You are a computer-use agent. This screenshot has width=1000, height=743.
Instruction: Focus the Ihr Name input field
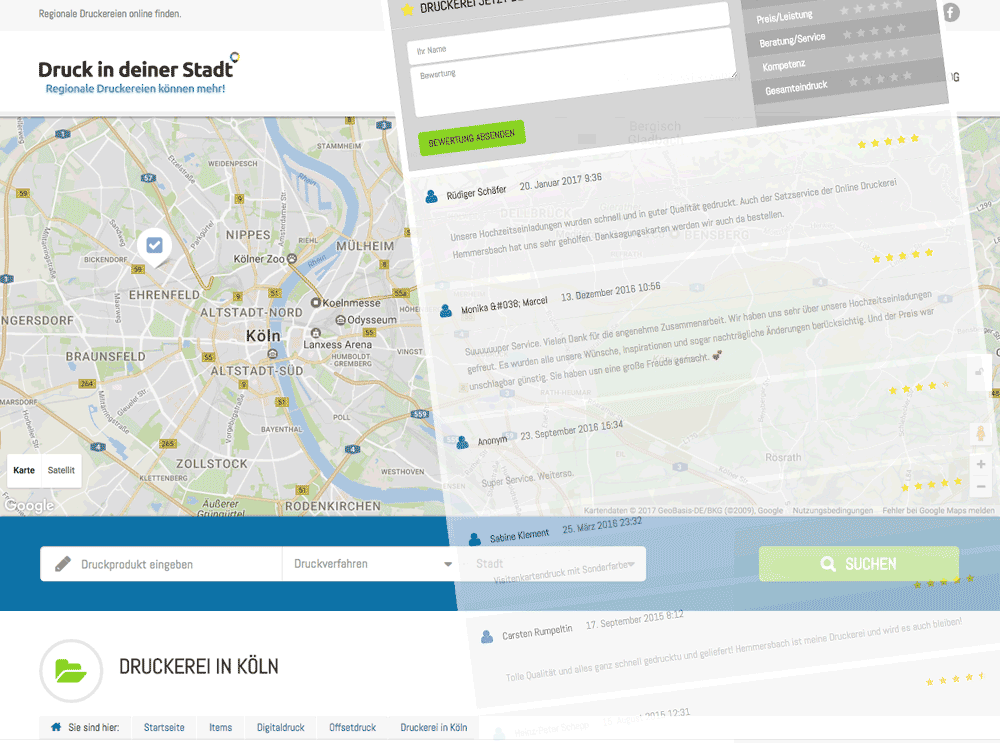click(x=570, y=32)
